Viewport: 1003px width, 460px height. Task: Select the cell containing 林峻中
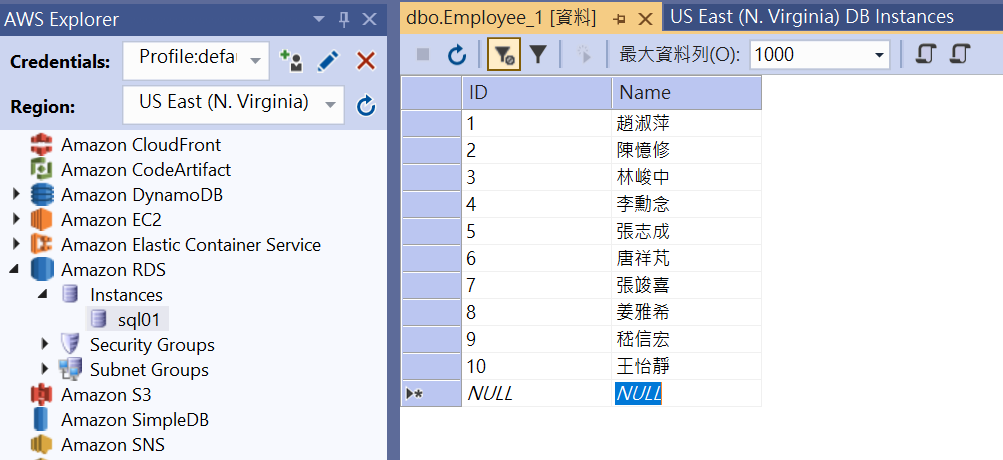686,177
